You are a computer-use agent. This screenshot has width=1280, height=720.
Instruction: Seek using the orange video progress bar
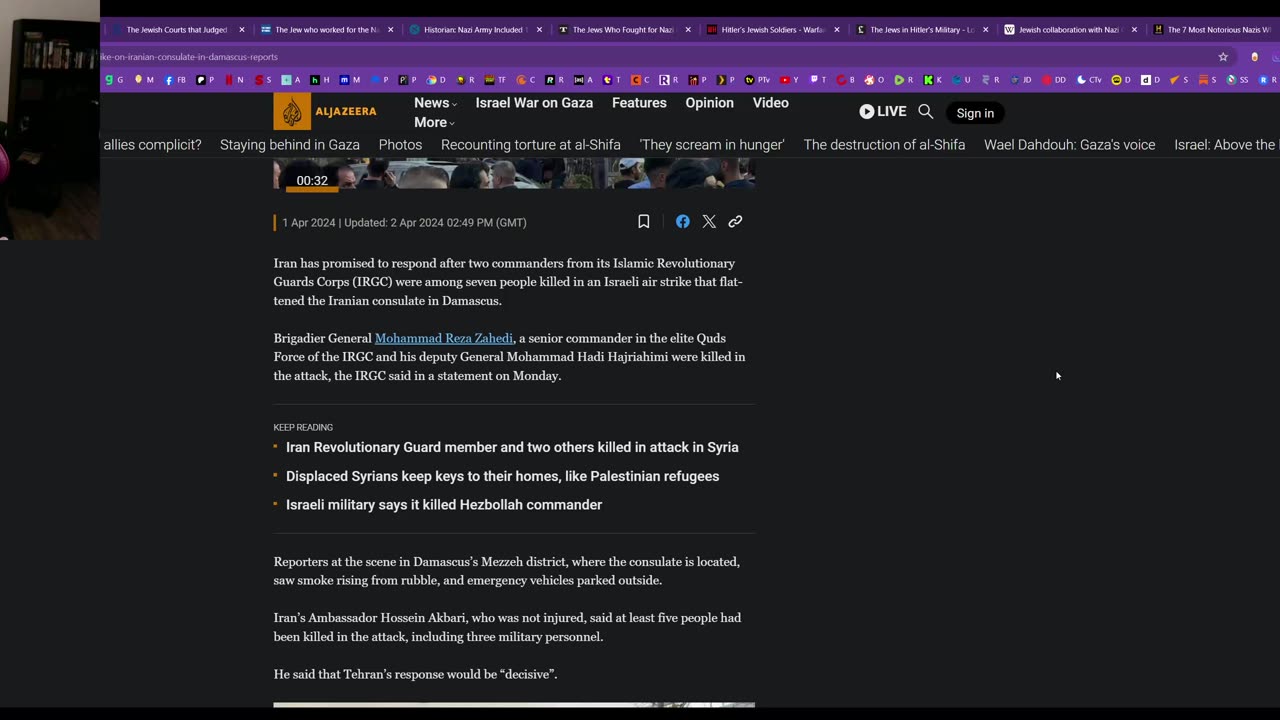click(312, 189)
